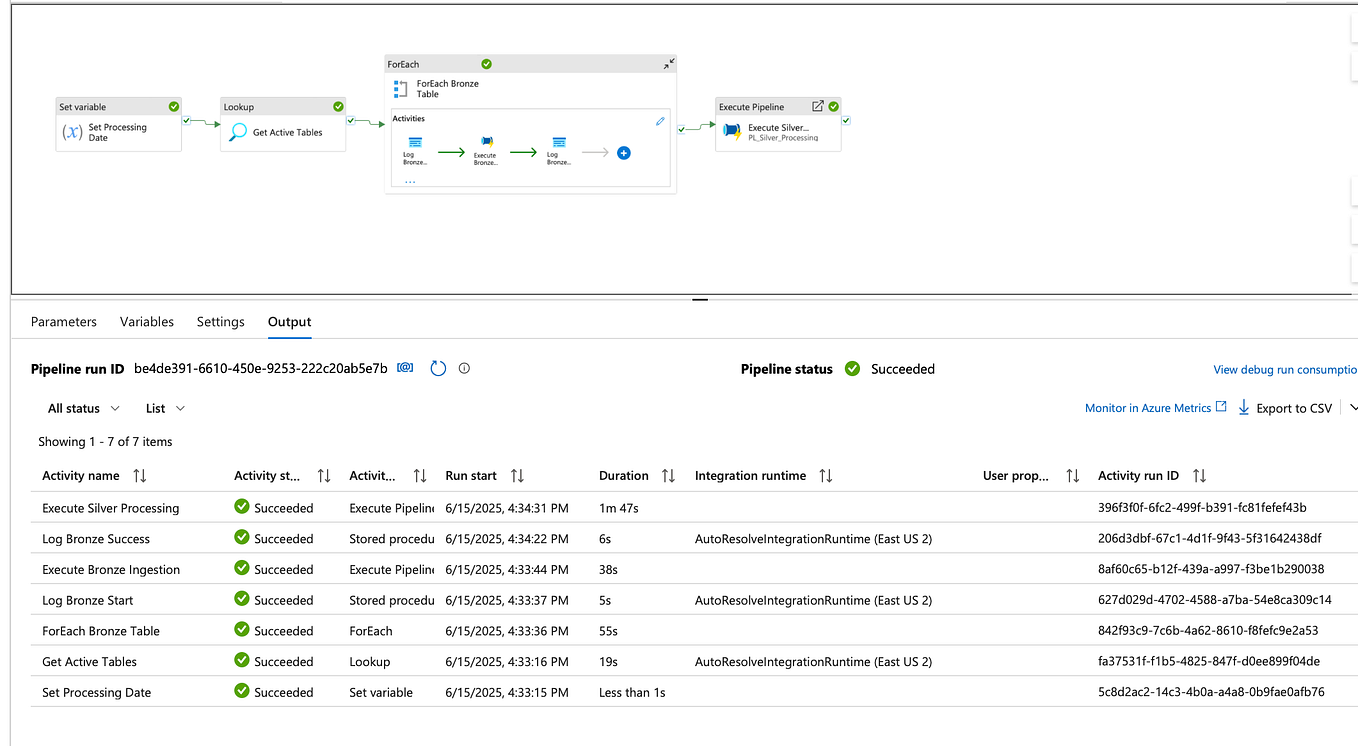Switch to the Variables tab

146,322
